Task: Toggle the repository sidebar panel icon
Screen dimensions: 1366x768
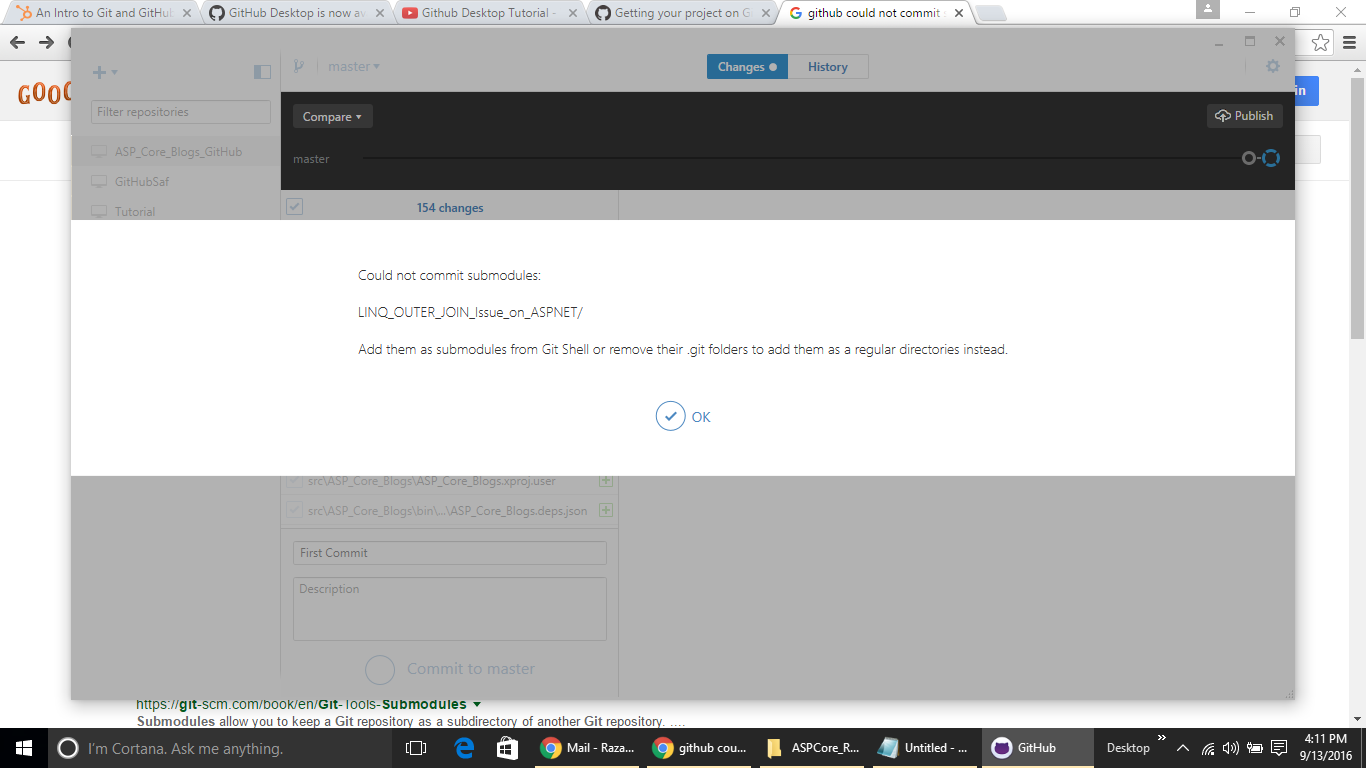Action: pos(262,72)
